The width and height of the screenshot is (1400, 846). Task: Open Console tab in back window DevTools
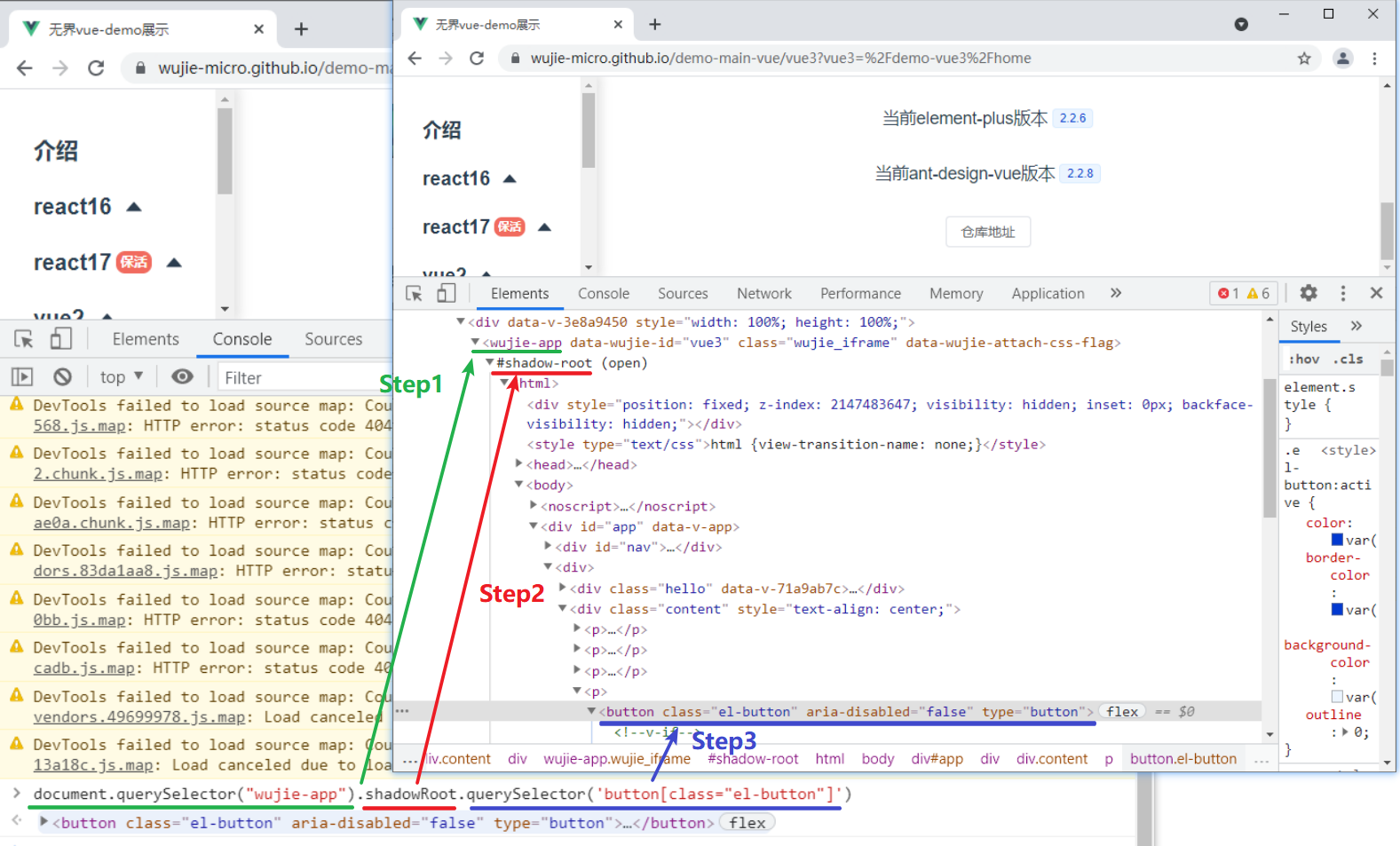(x=242, y=339)
